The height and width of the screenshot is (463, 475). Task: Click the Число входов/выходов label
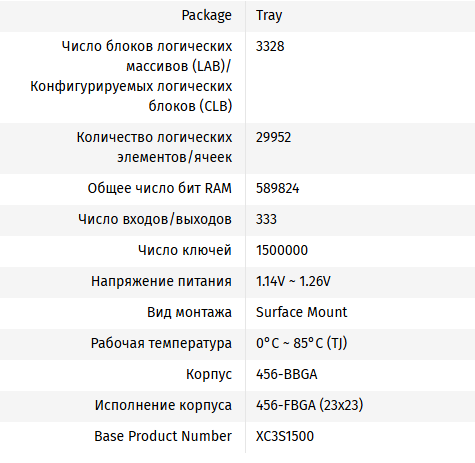[x=155, y=219]
